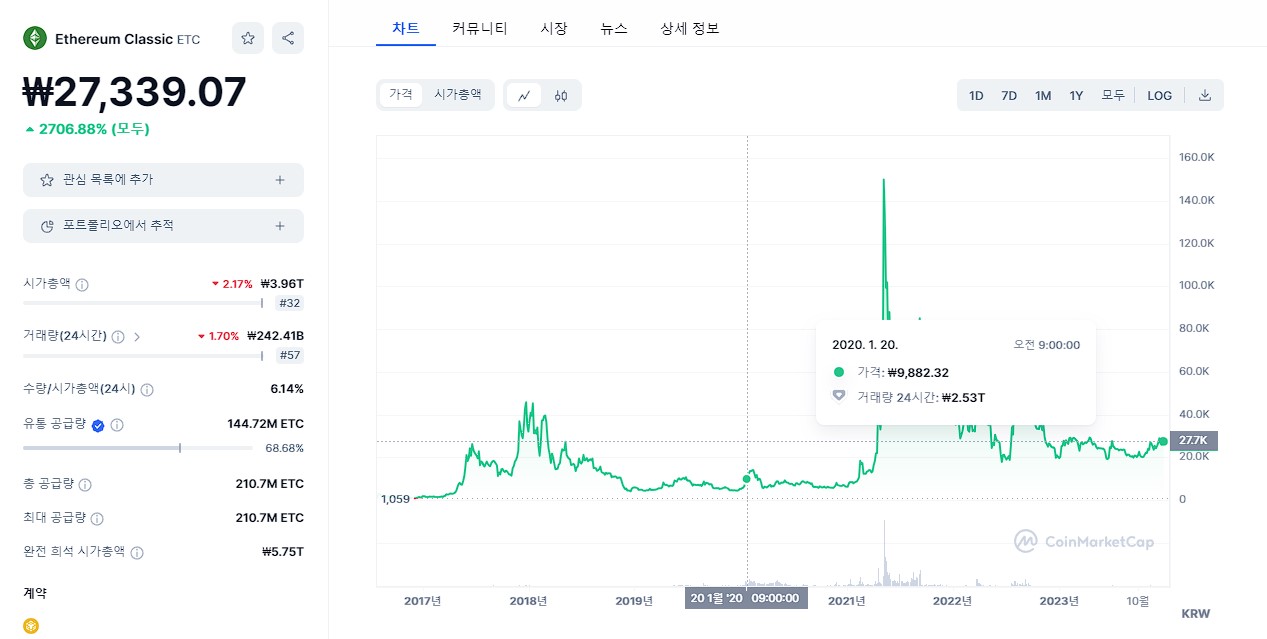Click the 144.72M ETC supply value

point(266,424)
